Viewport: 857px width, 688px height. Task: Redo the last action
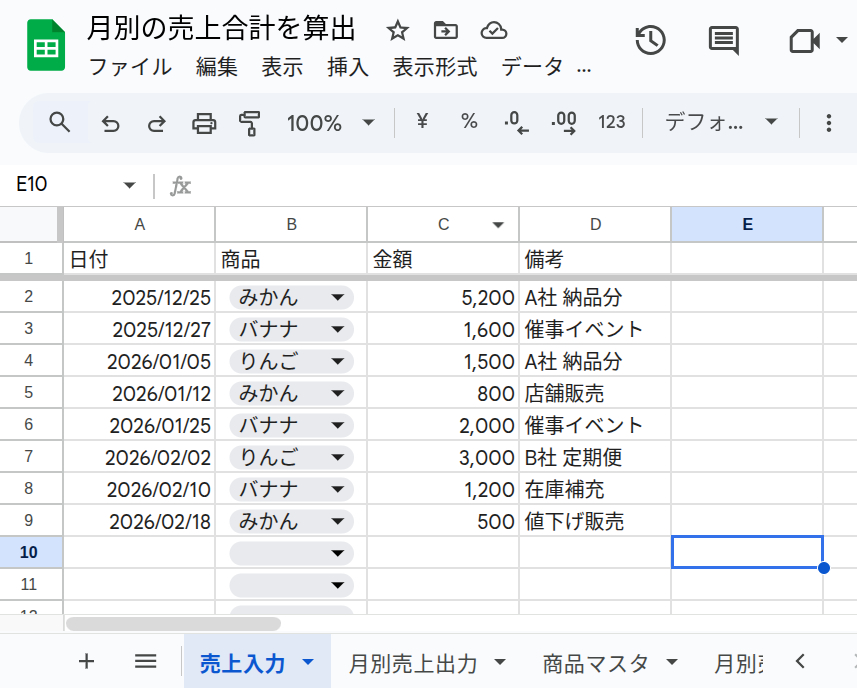pos(156,122)
